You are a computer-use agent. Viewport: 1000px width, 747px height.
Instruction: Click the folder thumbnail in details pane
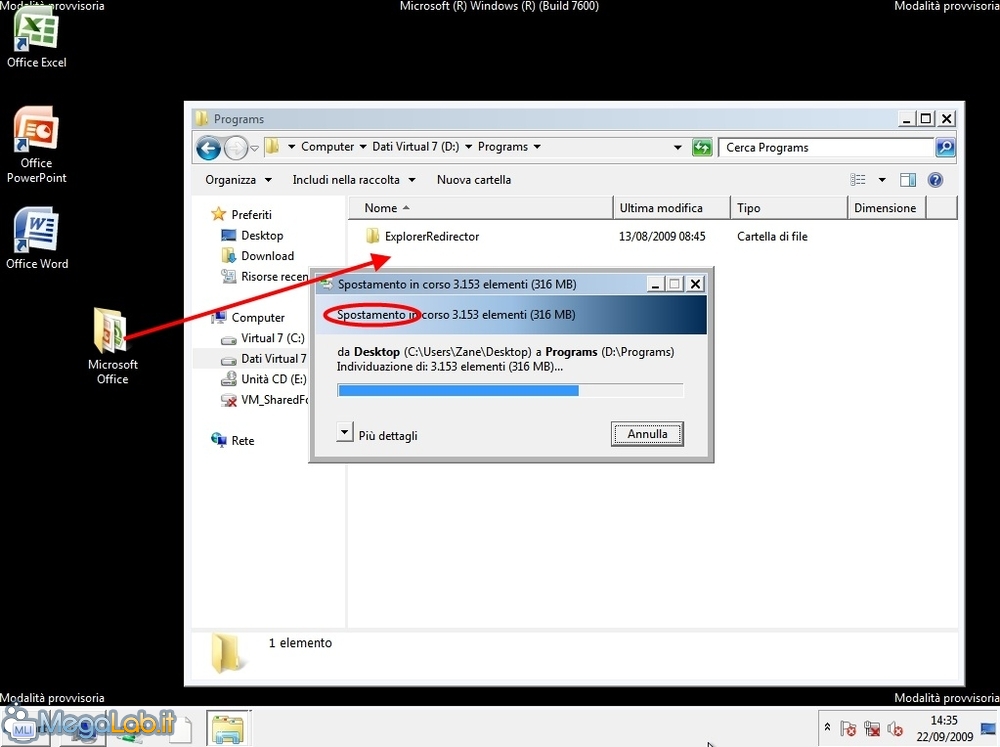click(226, 653)
